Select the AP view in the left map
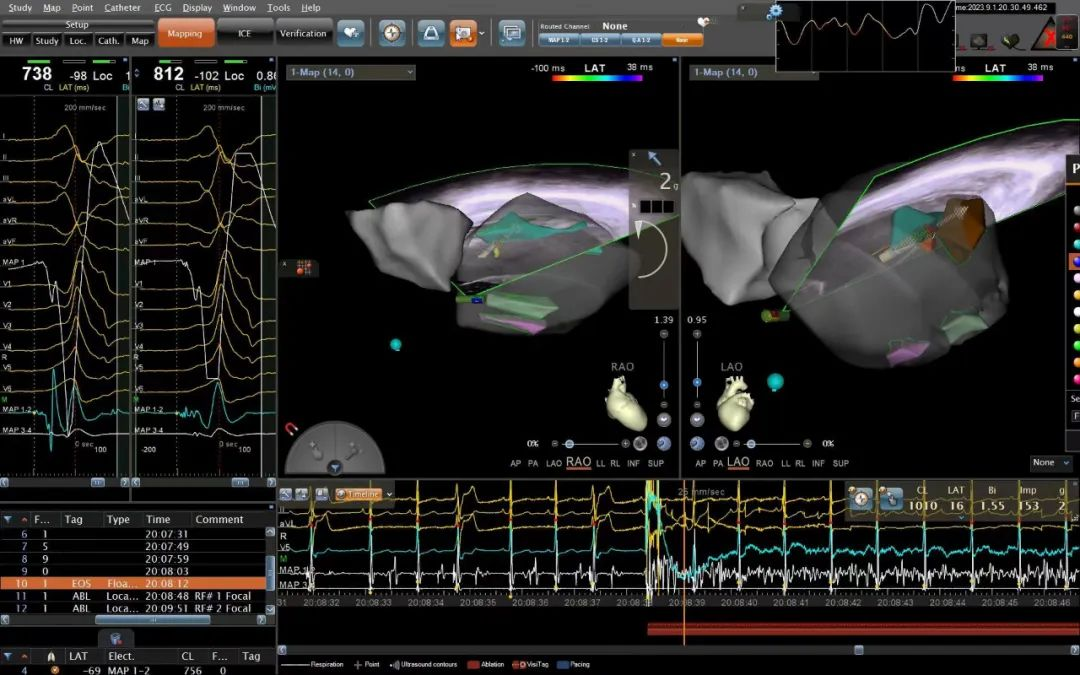1080x675 pixels. (x=516, y=463)
